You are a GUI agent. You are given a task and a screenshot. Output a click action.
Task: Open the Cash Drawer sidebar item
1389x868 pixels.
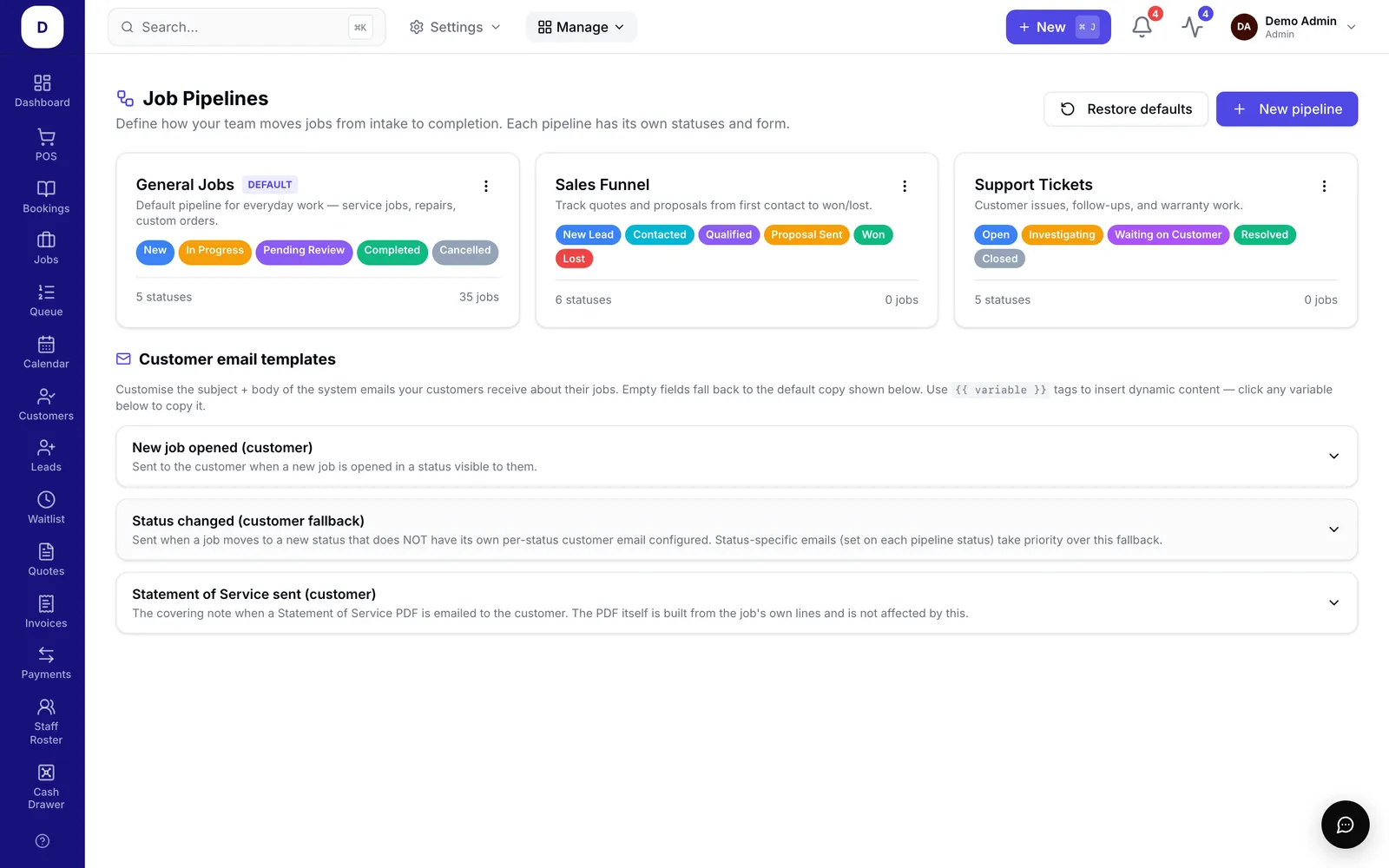coord(46,786)
